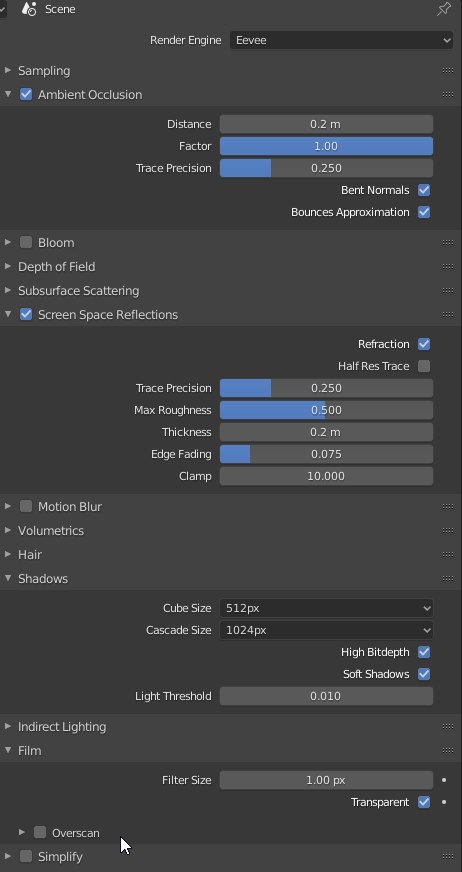Open the Cube Size dropdown
This screenshot has width=462, height=872.
[326, 608]
